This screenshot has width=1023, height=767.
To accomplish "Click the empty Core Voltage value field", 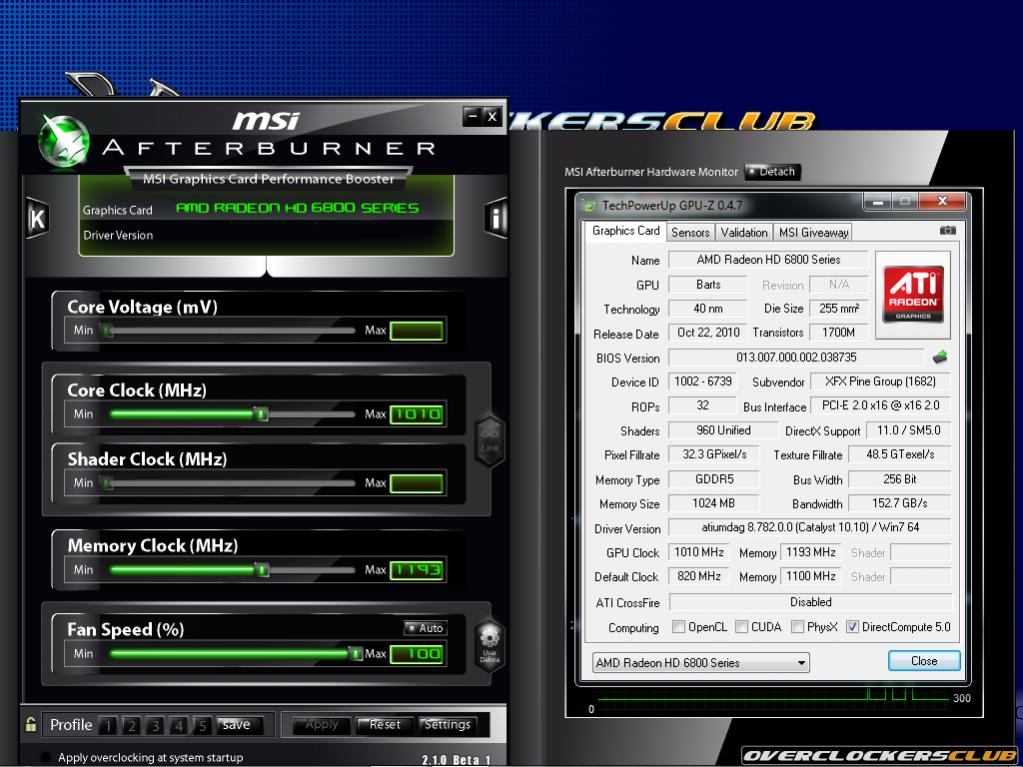I will [418, 331].
